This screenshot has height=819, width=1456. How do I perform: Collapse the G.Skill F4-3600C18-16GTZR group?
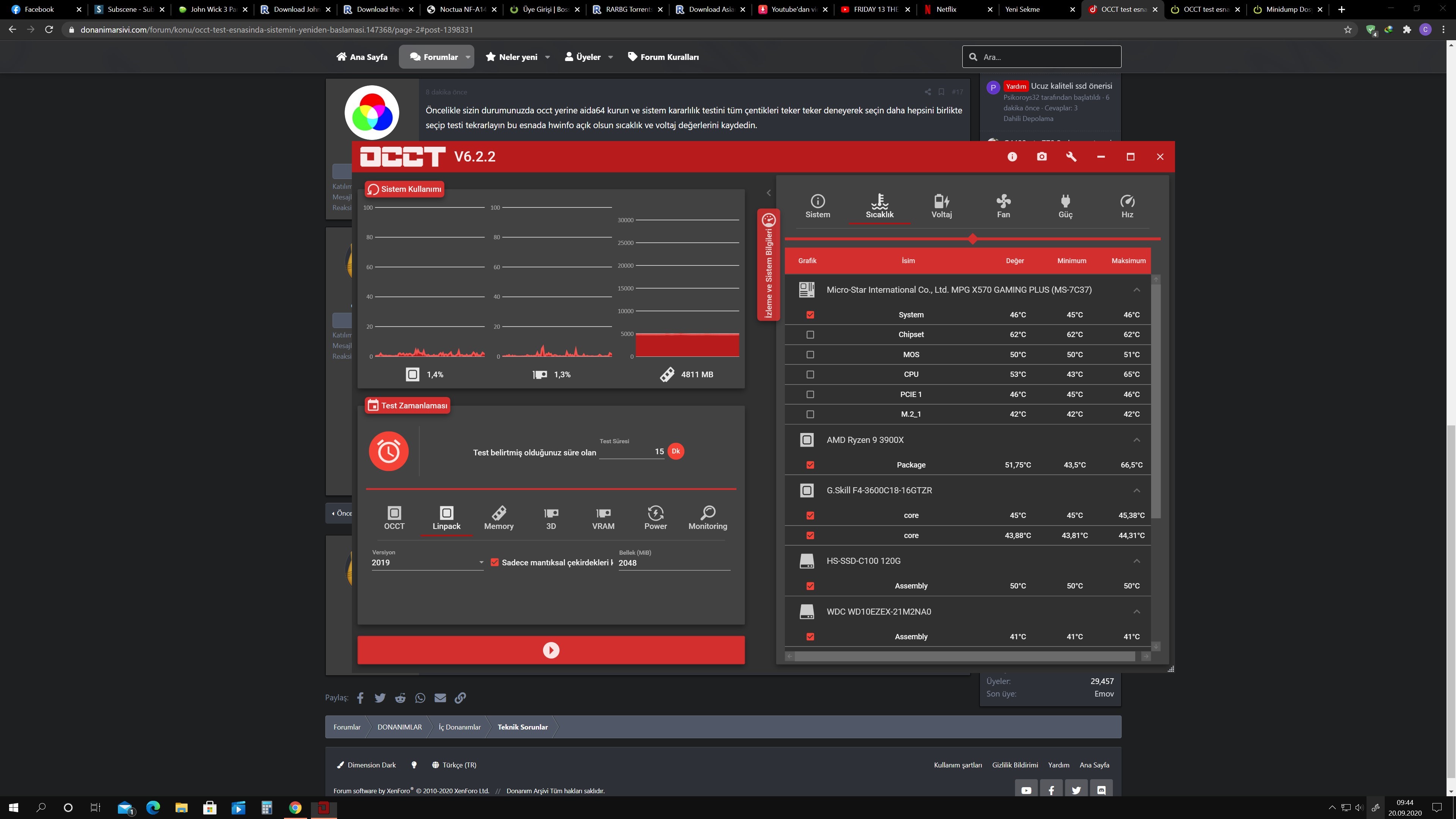click(x=1136, y=490)
